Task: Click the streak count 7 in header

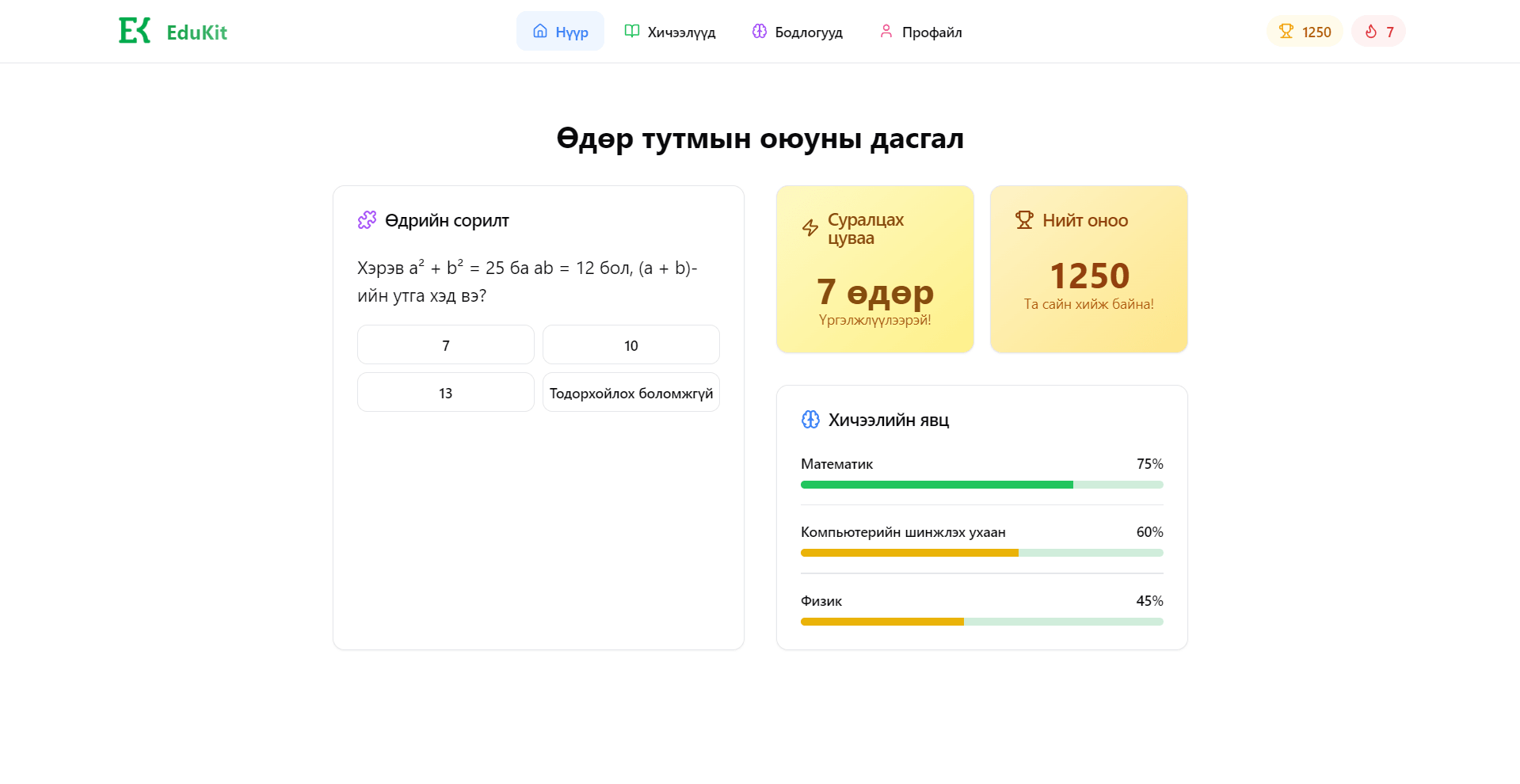Action: (x=1390, y=32)
